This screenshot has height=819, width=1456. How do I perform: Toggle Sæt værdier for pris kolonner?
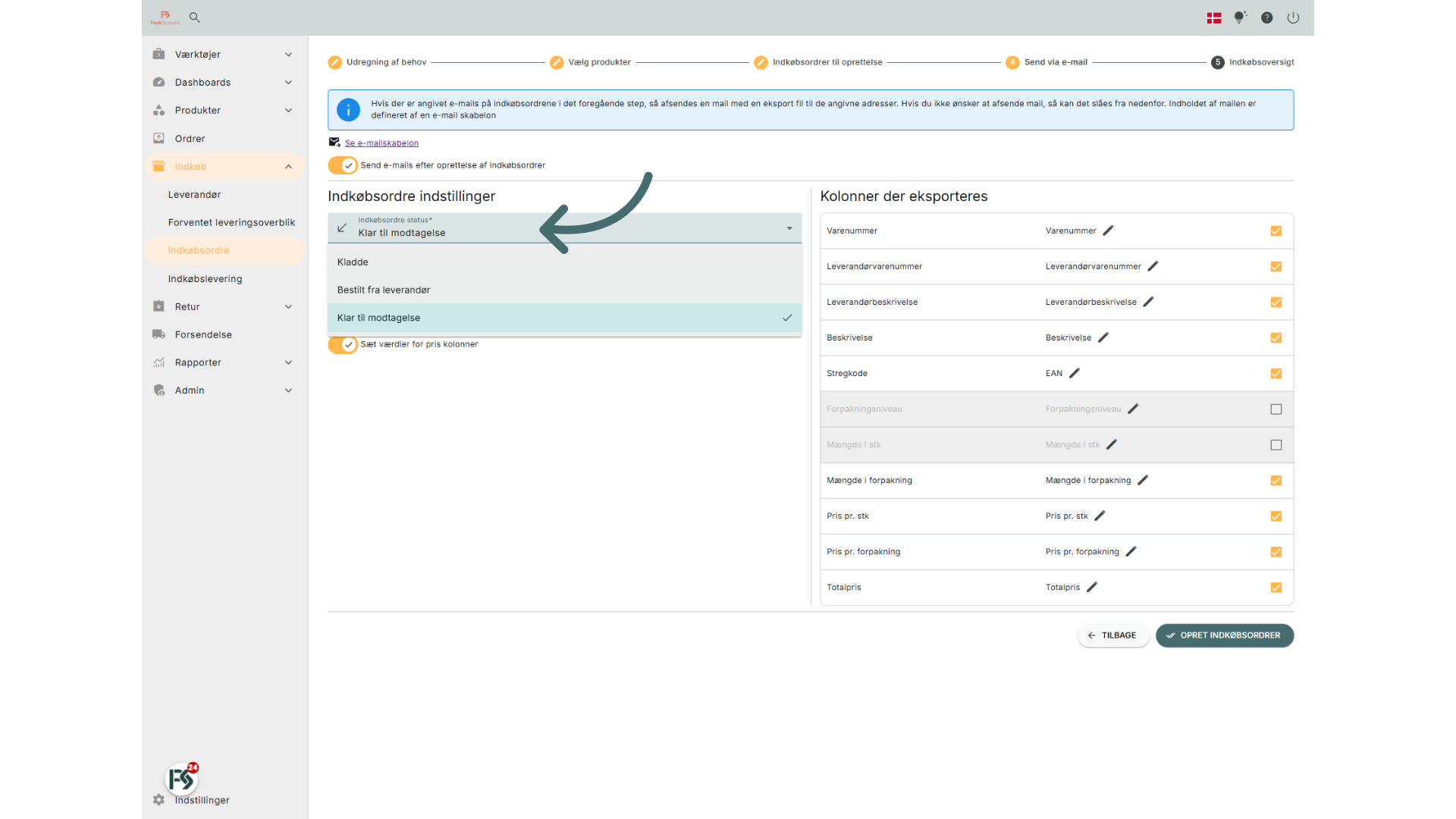click(x=343, y=344)
